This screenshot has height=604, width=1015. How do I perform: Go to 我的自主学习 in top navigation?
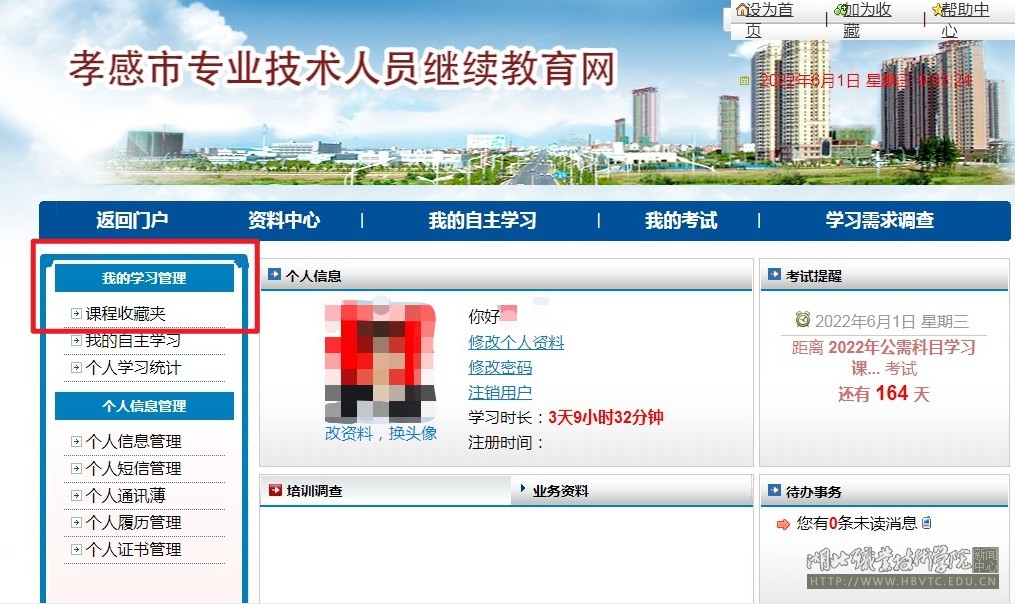[x=482, y=221]
